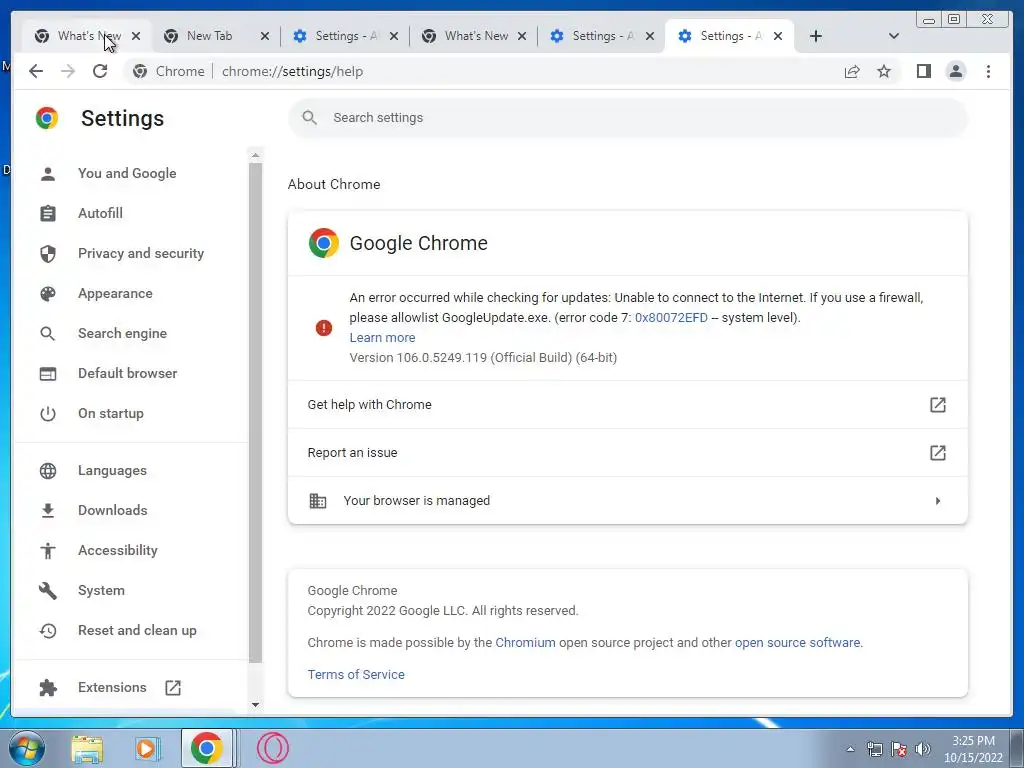Switch to the second Settings tab
The image size is (1024, 768).
[602, 36]
